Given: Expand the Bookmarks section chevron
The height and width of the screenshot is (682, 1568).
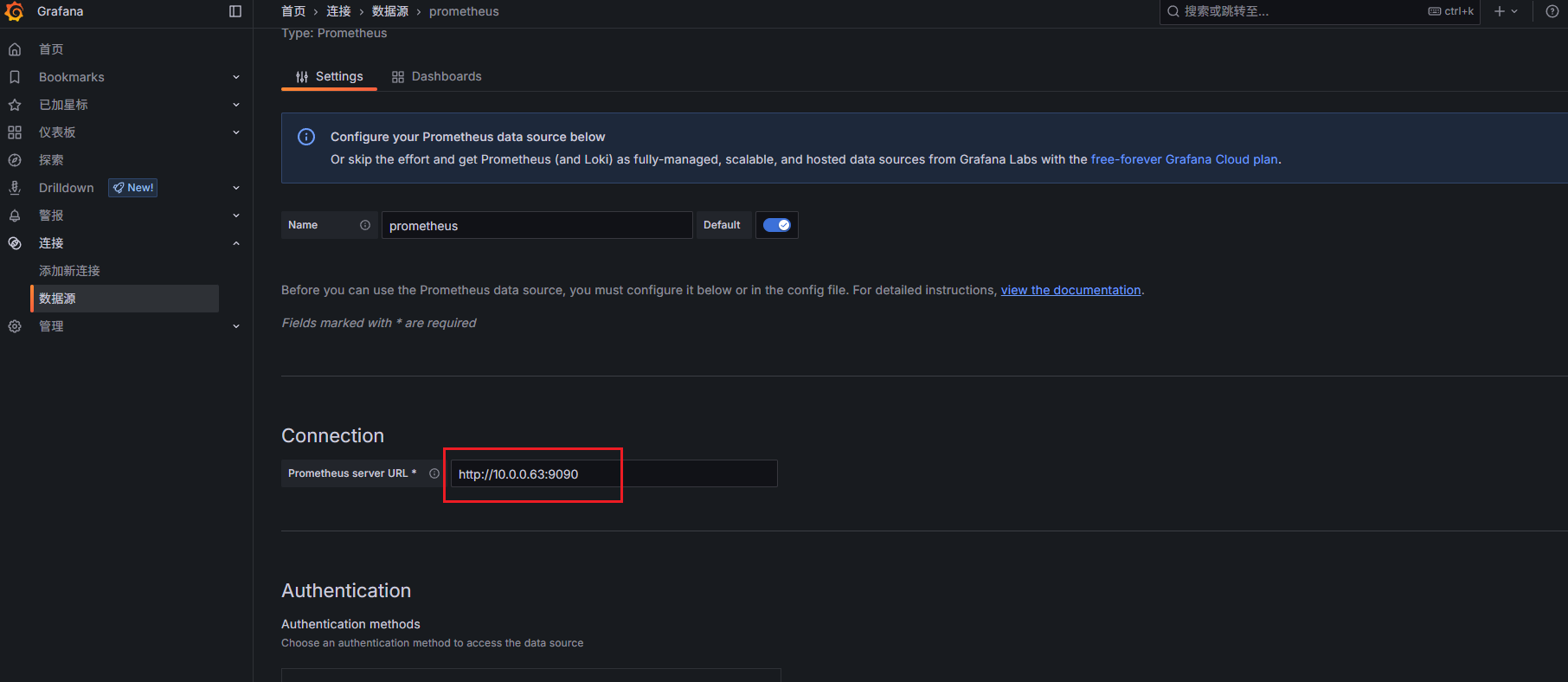Looking at the screenshot, I should [x=236, y=77].
